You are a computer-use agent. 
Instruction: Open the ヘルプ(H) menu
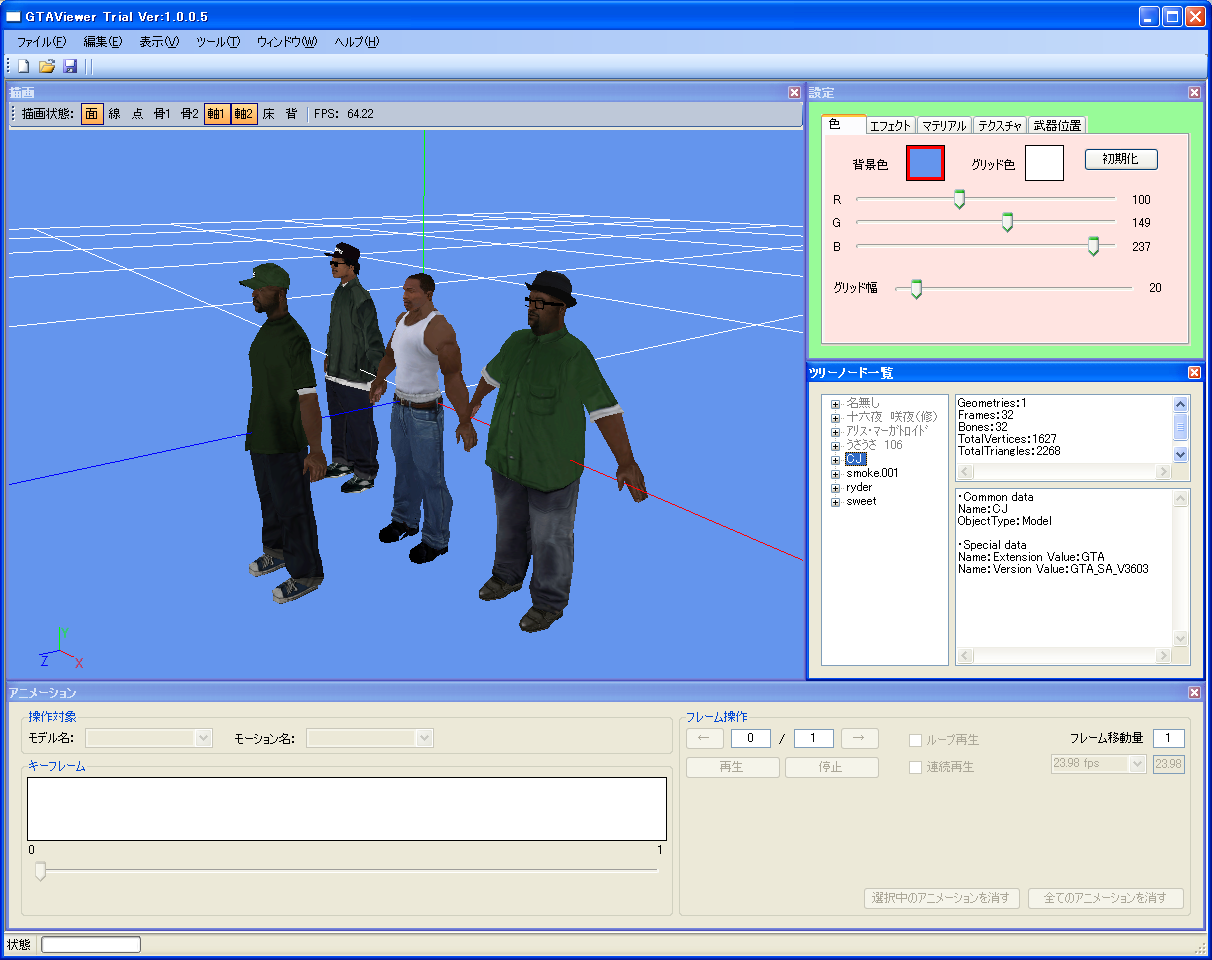coord(357,42)
